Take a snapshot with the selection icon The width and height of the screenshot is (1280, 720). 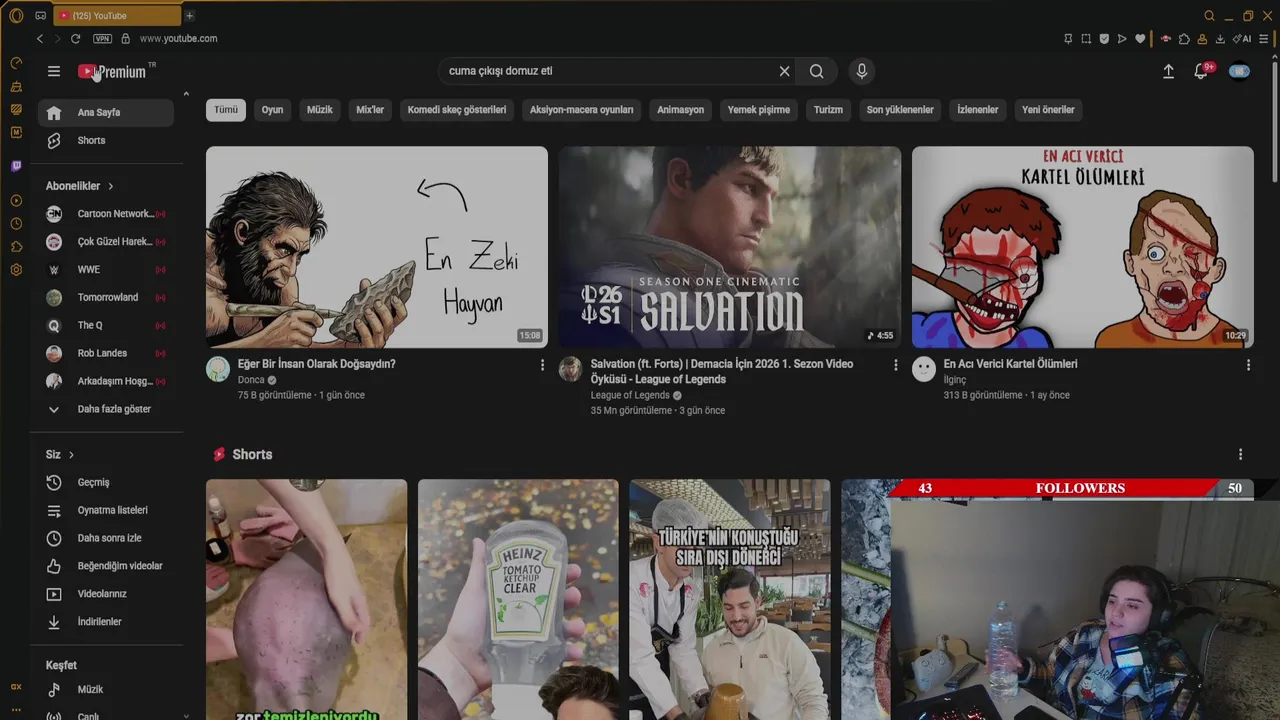point(1086,38)
